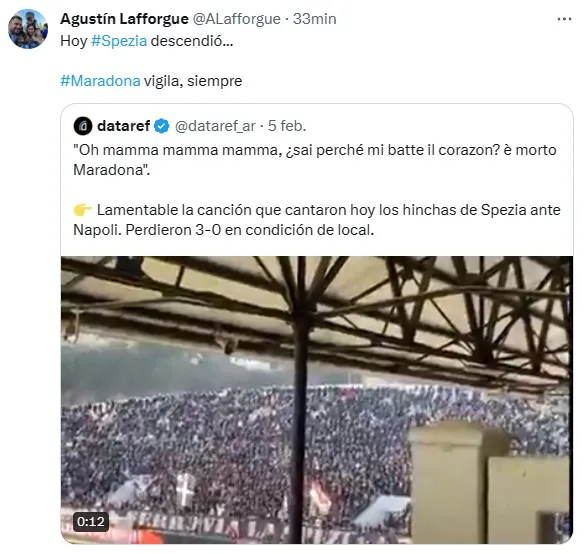Play the stadium crowd video
584x554 pixels.
(x=317, y=400)
